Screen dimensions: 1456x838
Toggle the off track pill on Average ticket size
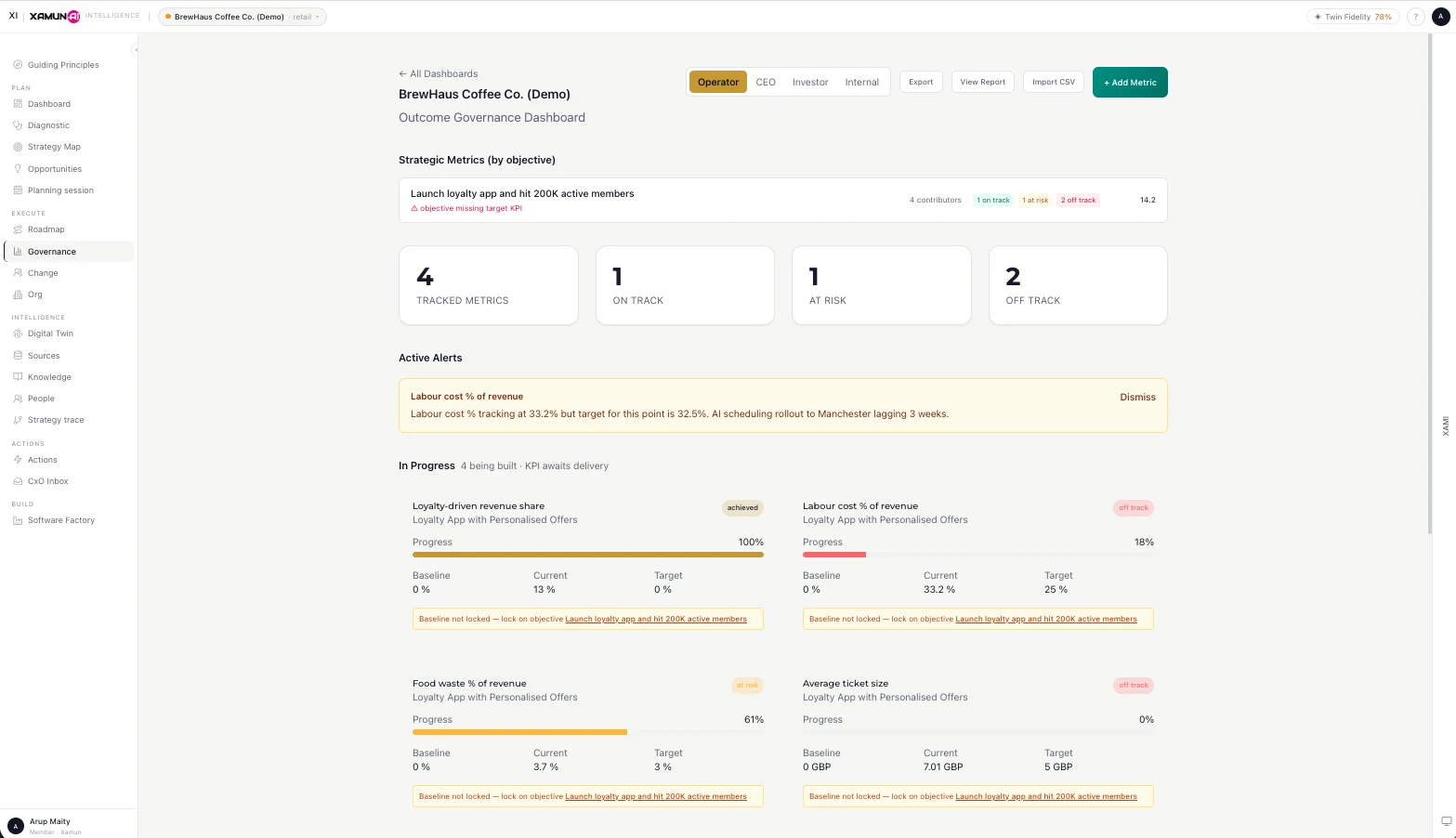click(1133, 685)
